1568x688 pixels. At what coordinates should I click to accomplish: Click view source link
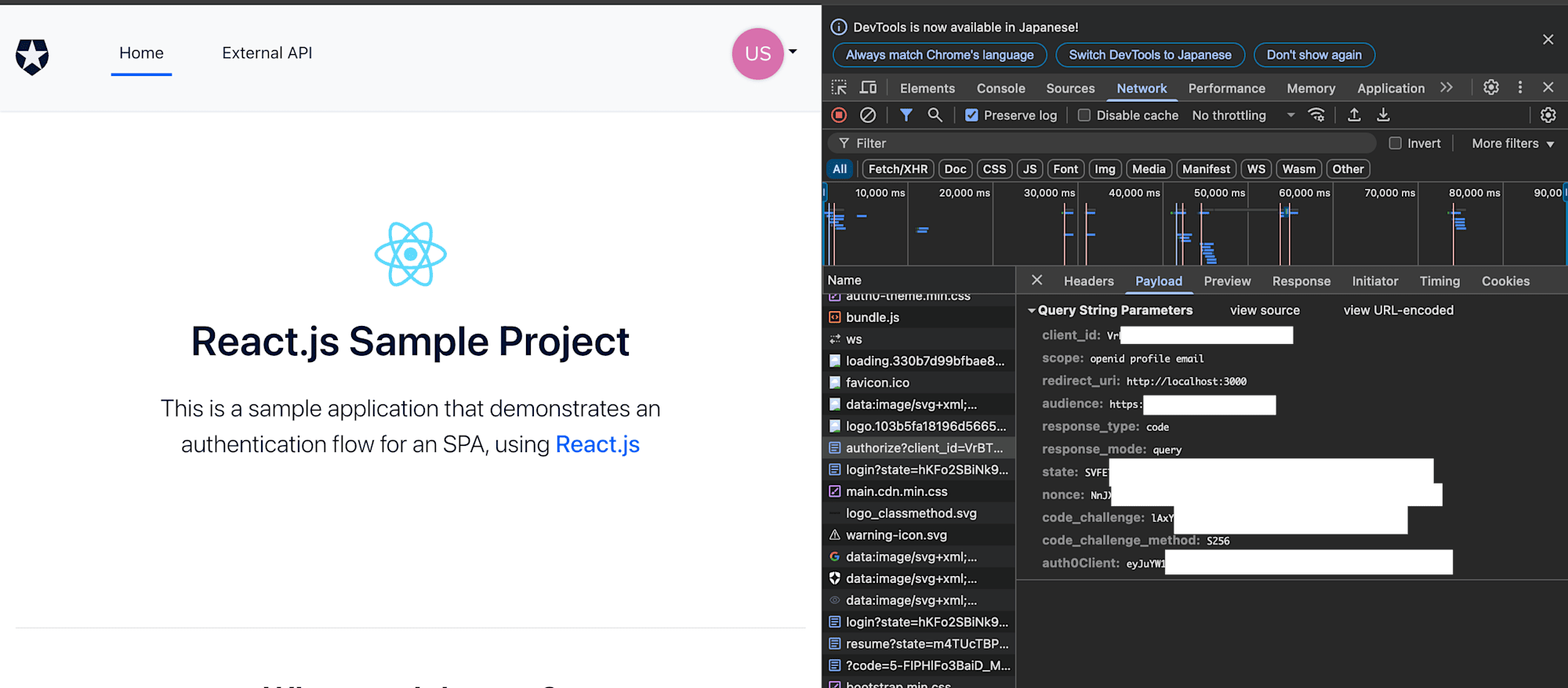(1265, 310)
